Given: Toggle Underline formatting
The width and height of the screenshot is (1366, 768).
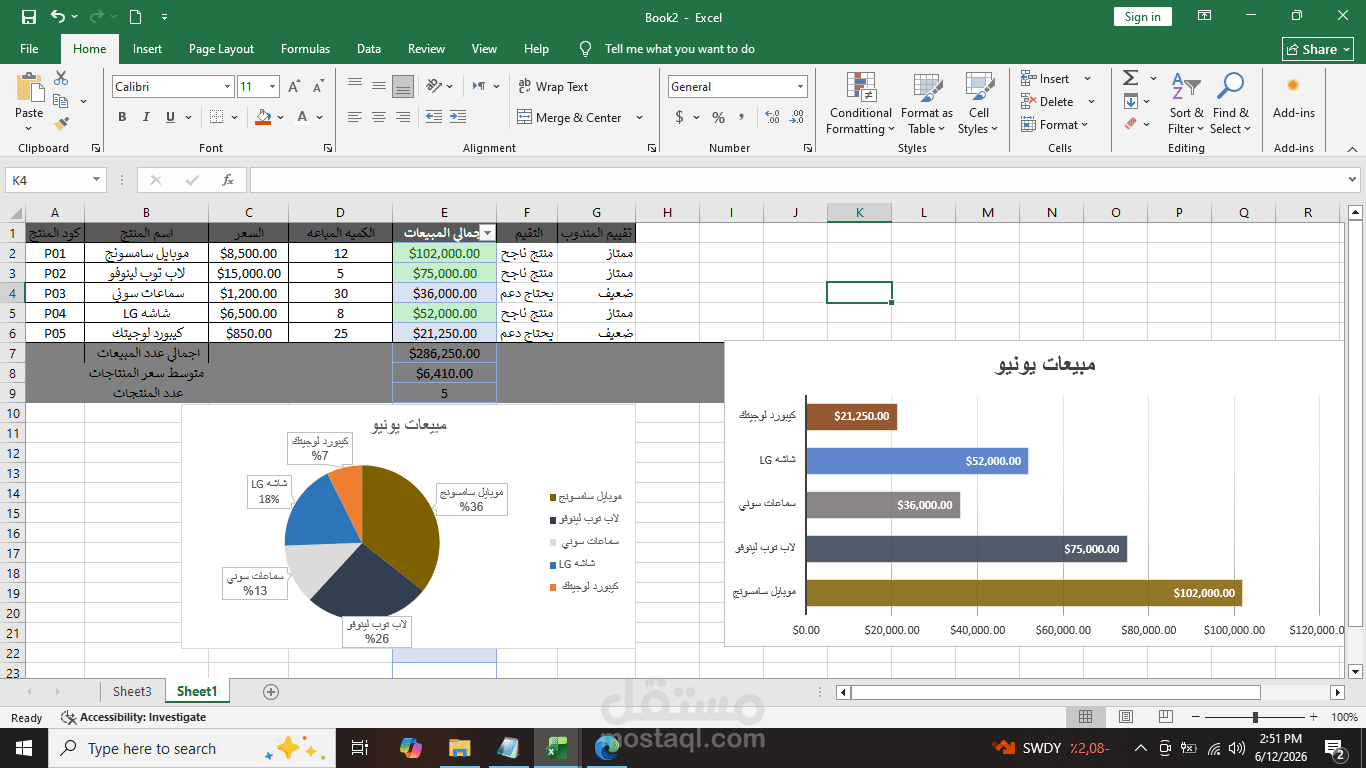Looking at the screenshot, I should 170,117.
